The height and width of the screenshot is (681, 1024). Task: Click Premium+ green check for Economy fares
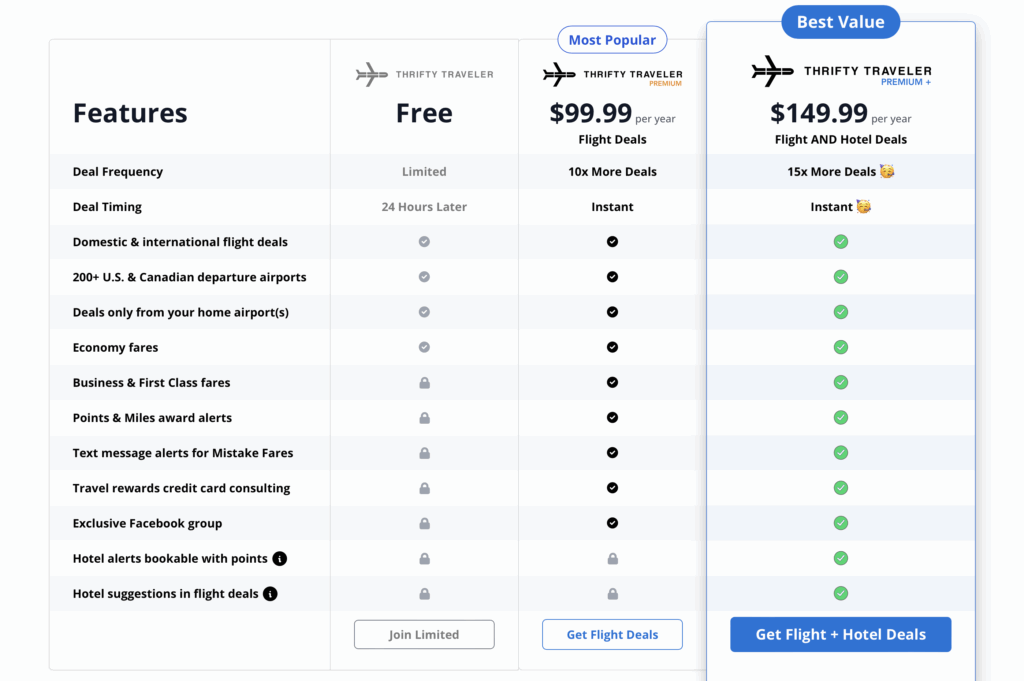[841, 347]
